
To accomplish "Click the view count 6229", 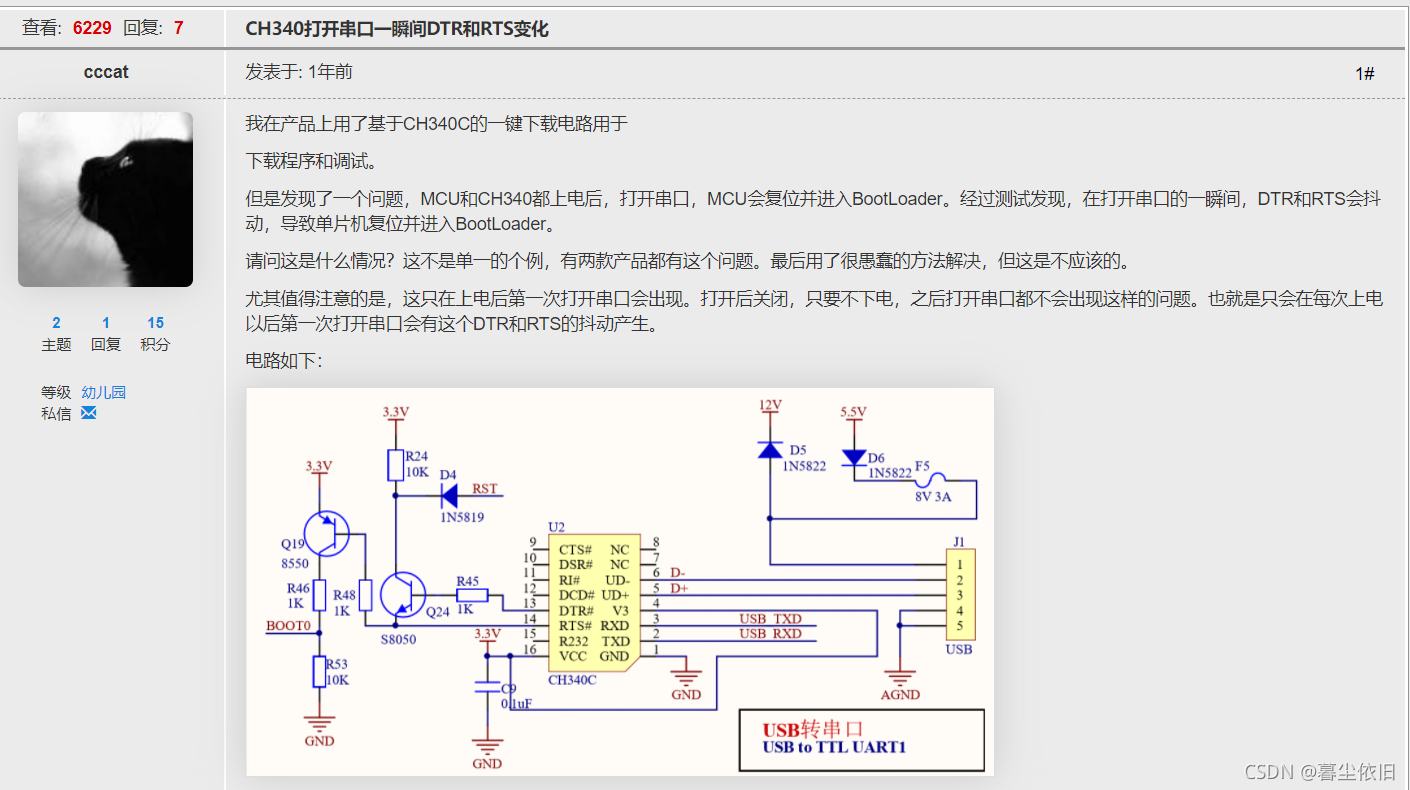I will (92, 28).
